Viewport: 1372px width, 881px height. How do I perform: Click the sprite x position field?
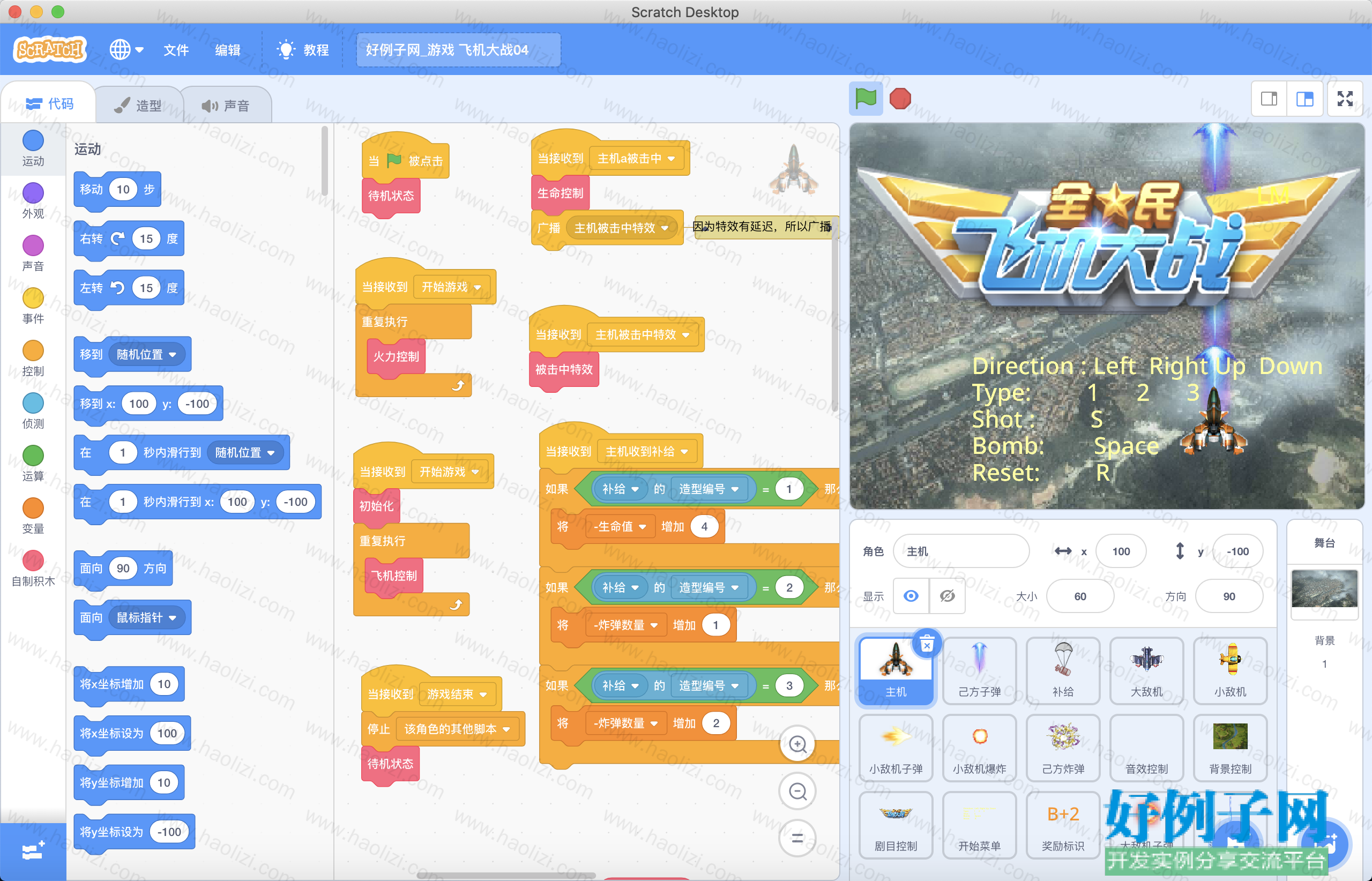[1121, 551]
